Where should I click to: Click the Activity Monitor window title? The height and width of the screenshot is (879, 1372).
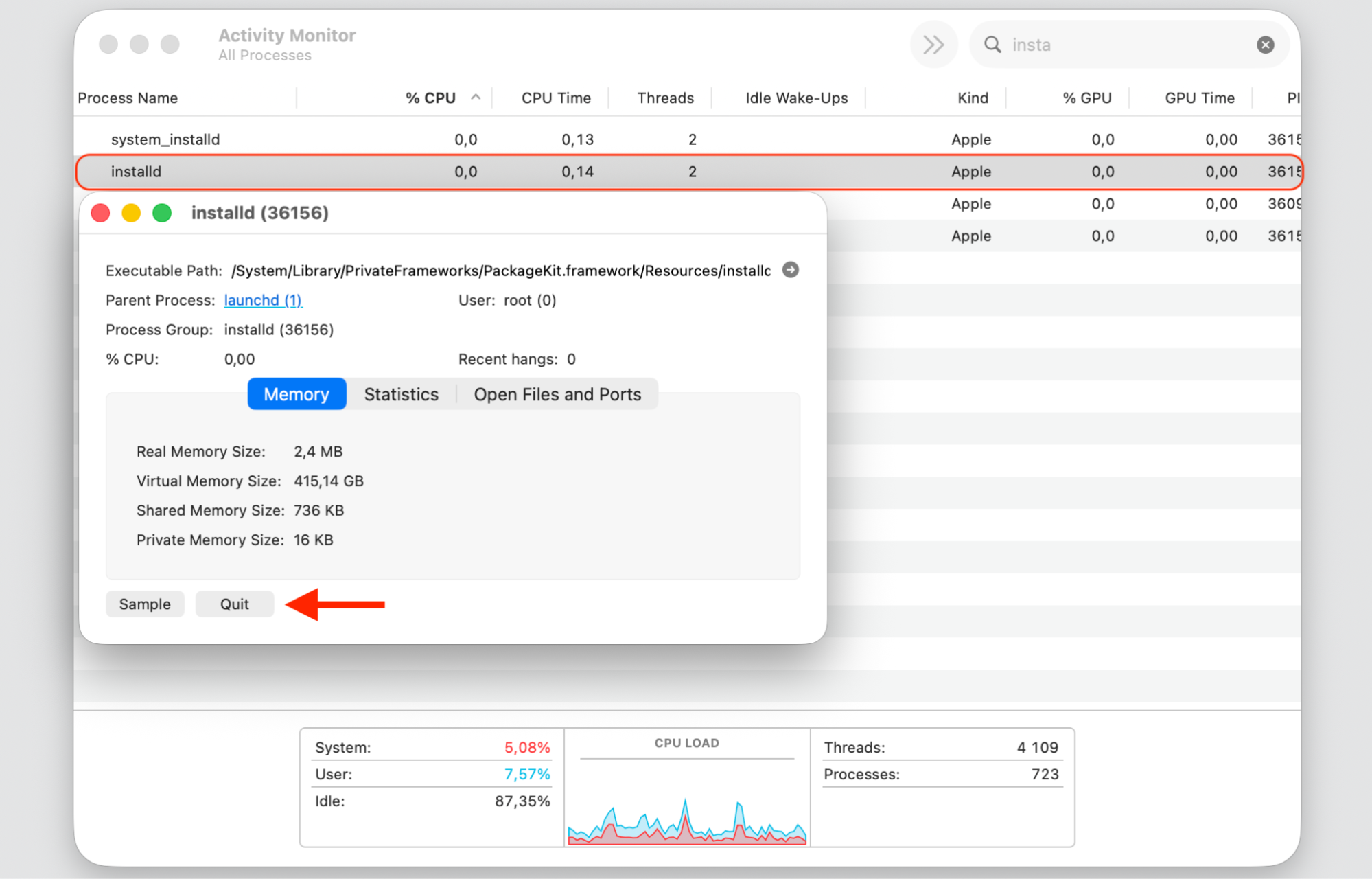[x=287, y=35]
